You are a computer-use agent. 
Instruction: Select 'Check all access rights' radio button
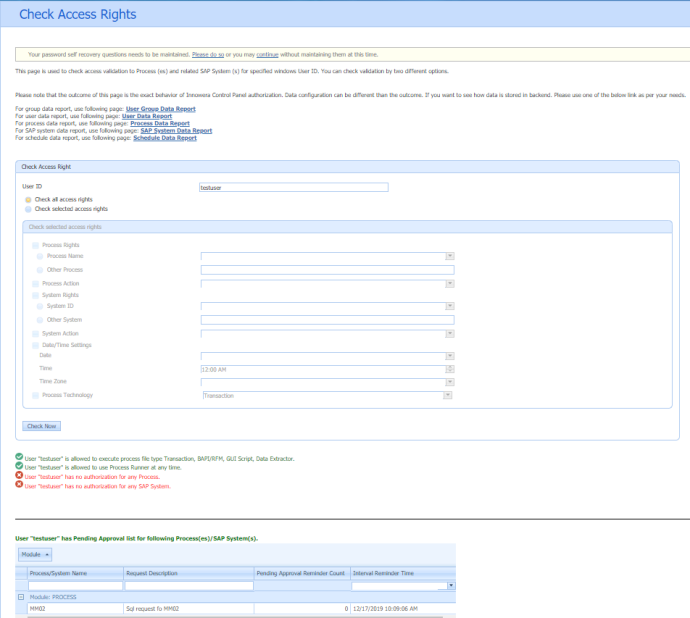pyautogui.click(x=28, y=200)
